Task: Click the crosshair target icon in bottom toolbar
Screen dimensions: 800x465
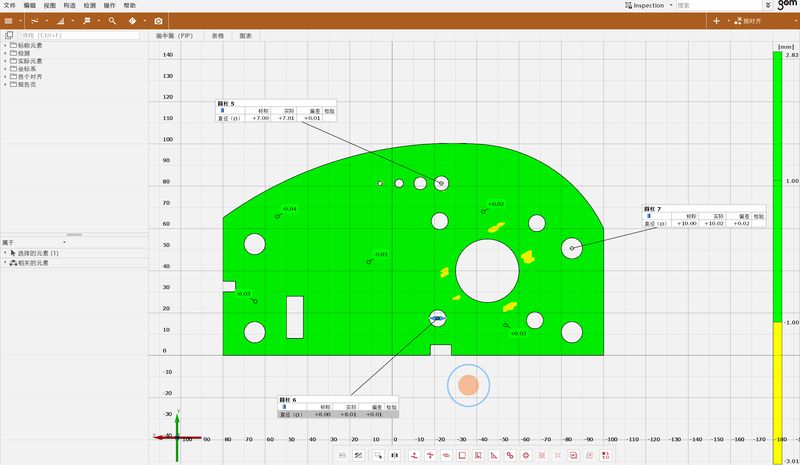Action: click(527, 456)
